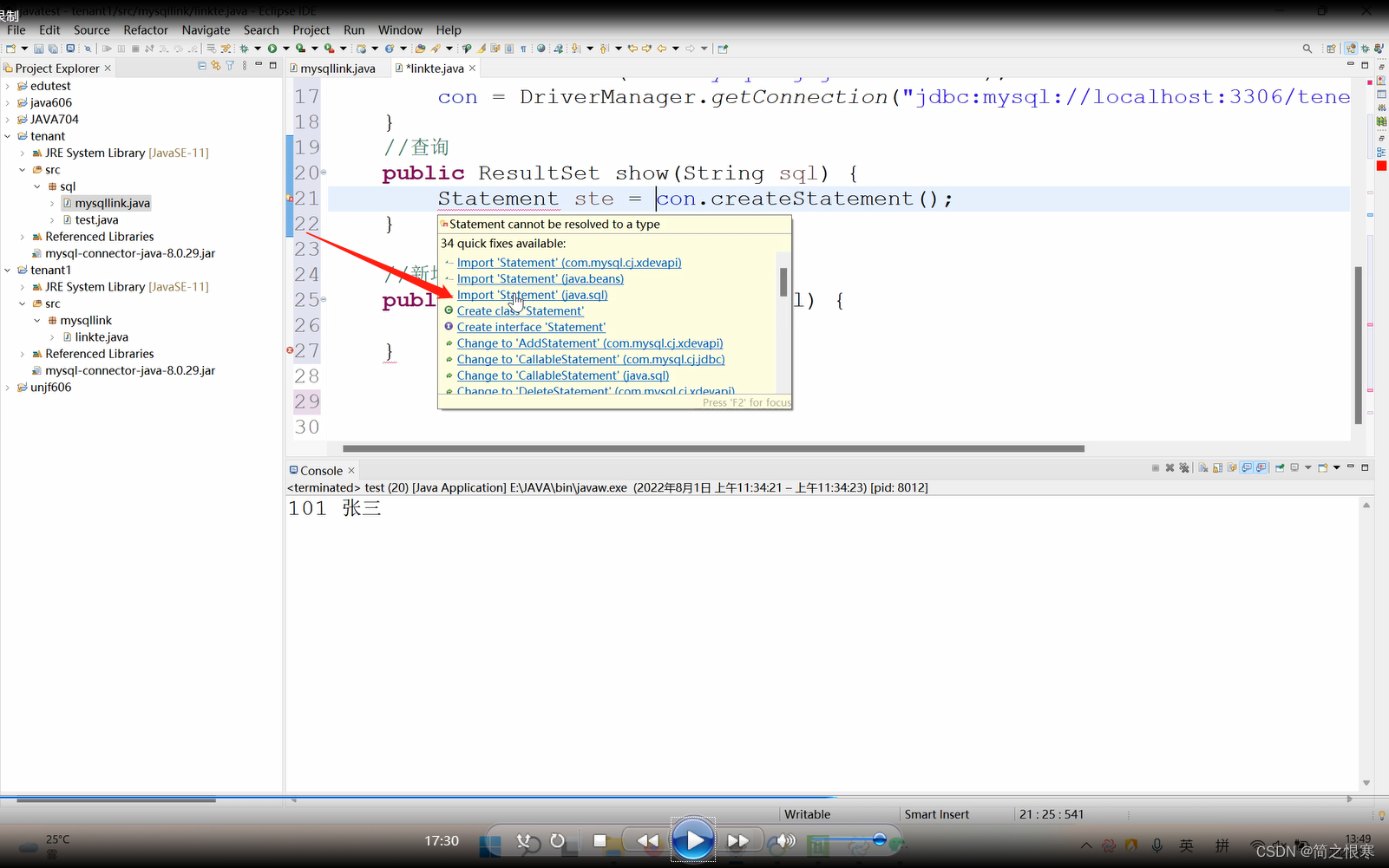Viewport: 1389px width, 868px height.
Task: Click the filter funnel icon in Project Explorer
Action: click(230, 66)
